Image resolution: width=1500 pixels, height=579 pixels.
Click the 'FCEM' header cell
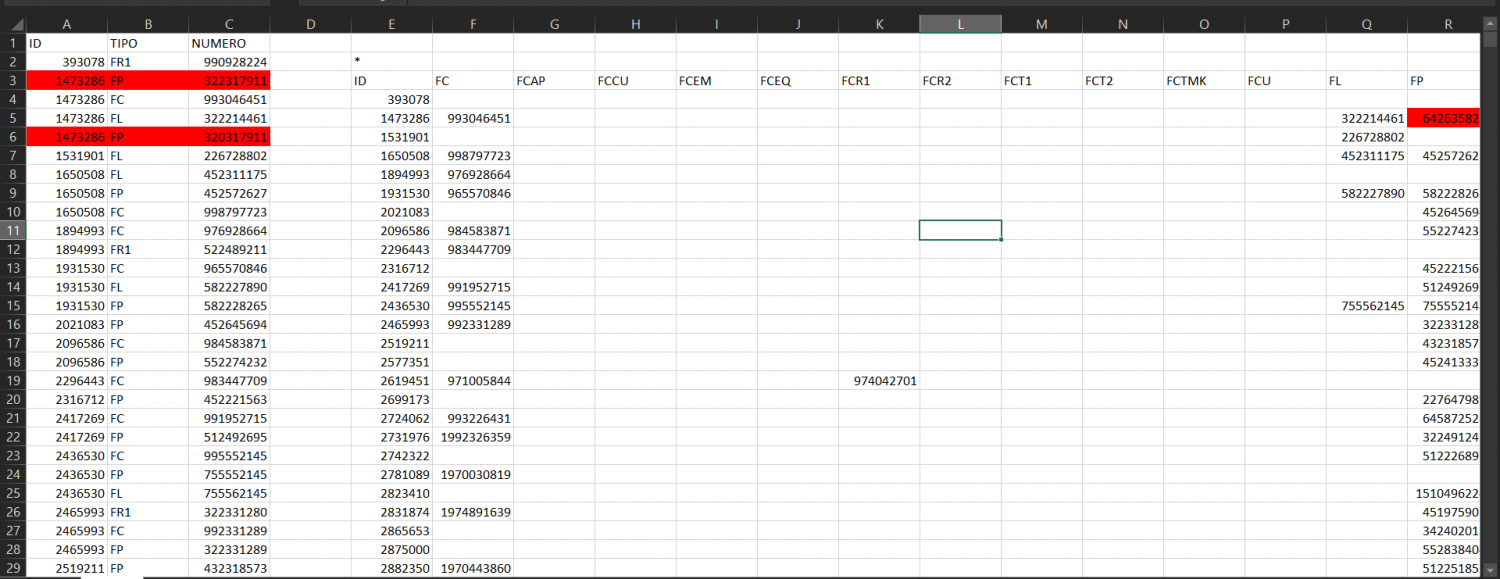click(x=716, y=81)
